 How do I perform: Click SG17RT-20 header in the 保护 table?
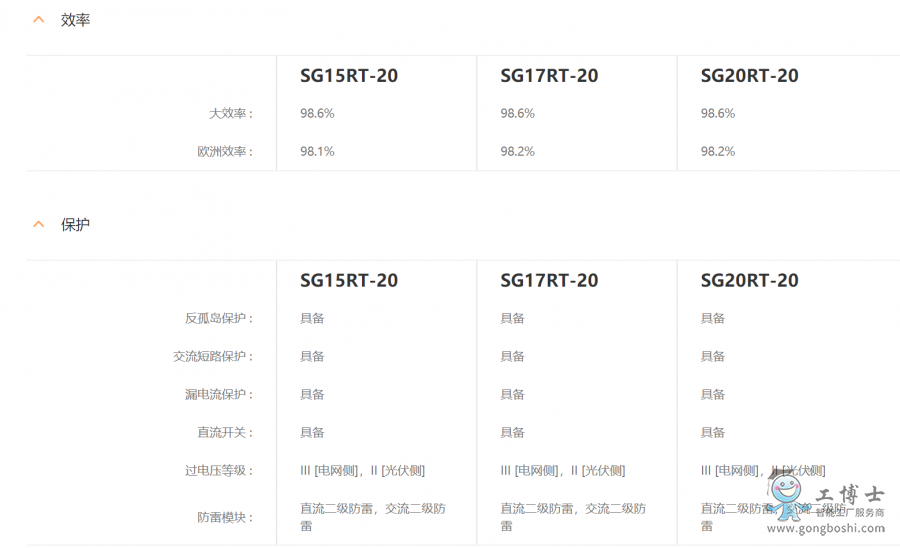click(x=549, y=281)
